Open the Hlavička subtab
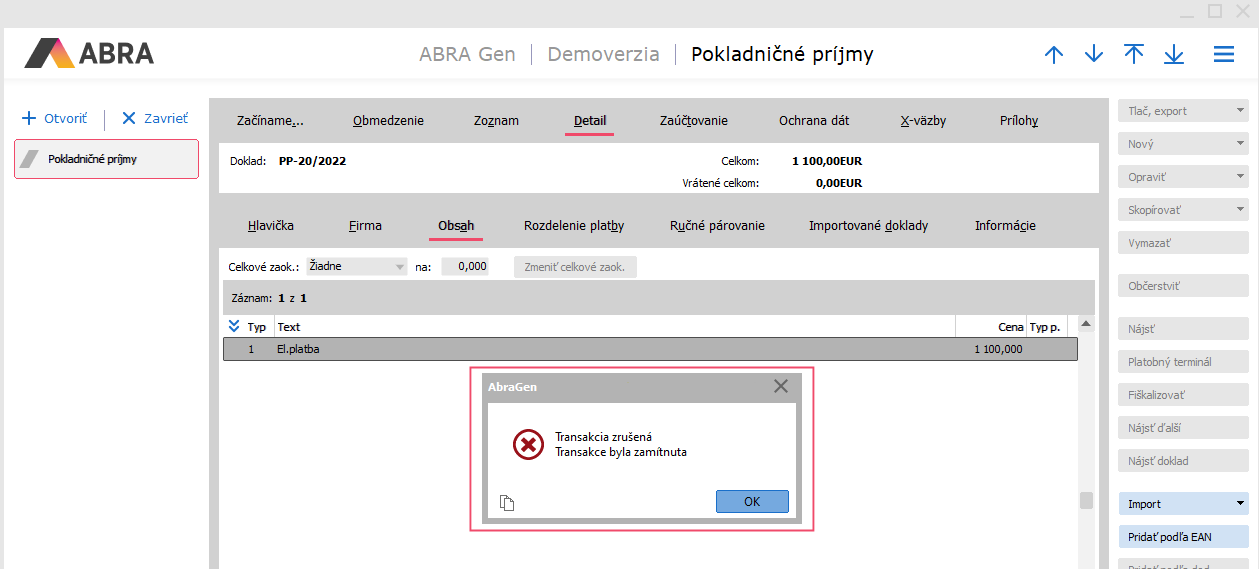Viewport: 1259px width, 569px height. tap(271, 226)
